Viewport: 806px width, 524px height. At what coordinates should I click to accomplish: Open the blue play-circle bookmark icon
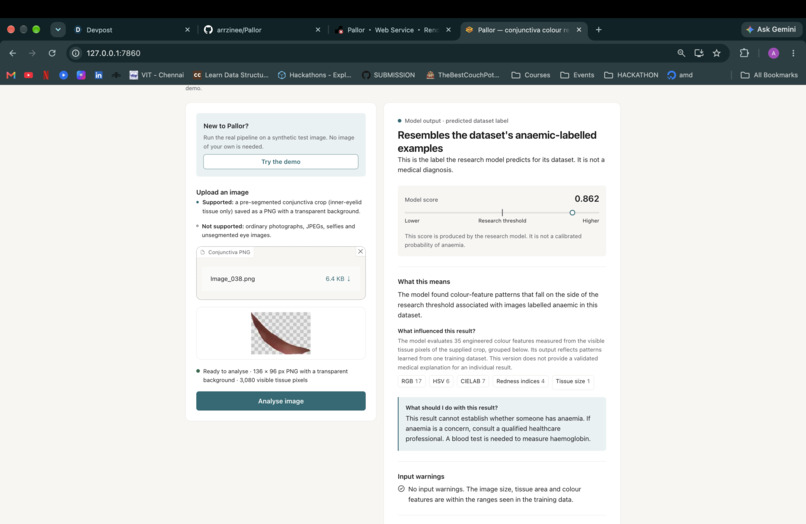point(63,75)
